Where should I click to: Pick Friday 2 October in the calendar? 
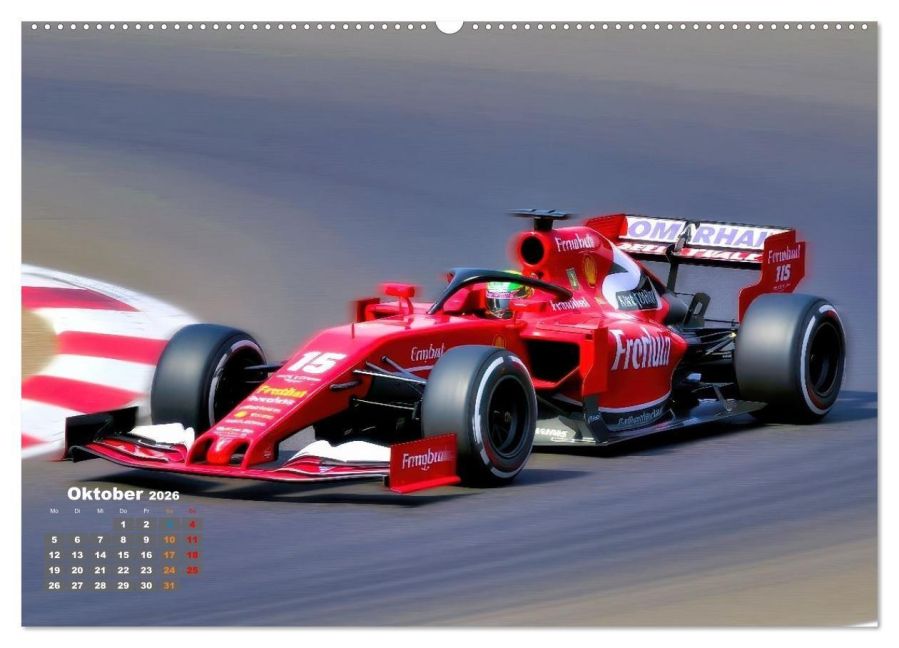point(146,524)
